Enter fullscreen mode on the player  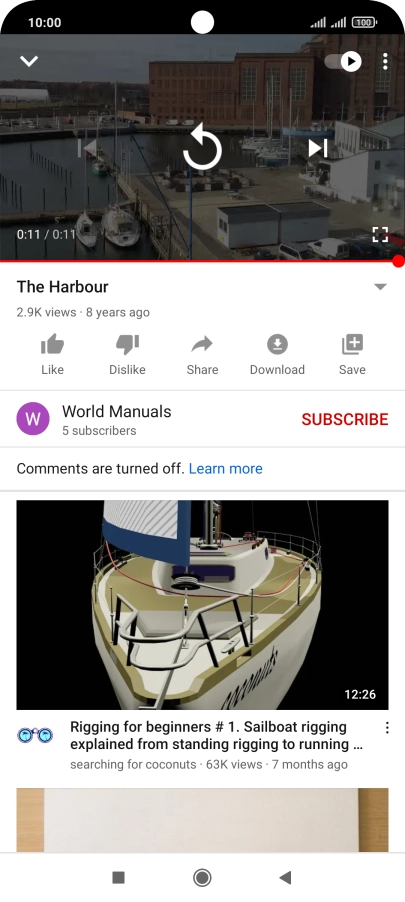pyautogui.click(x=380, y=234)
